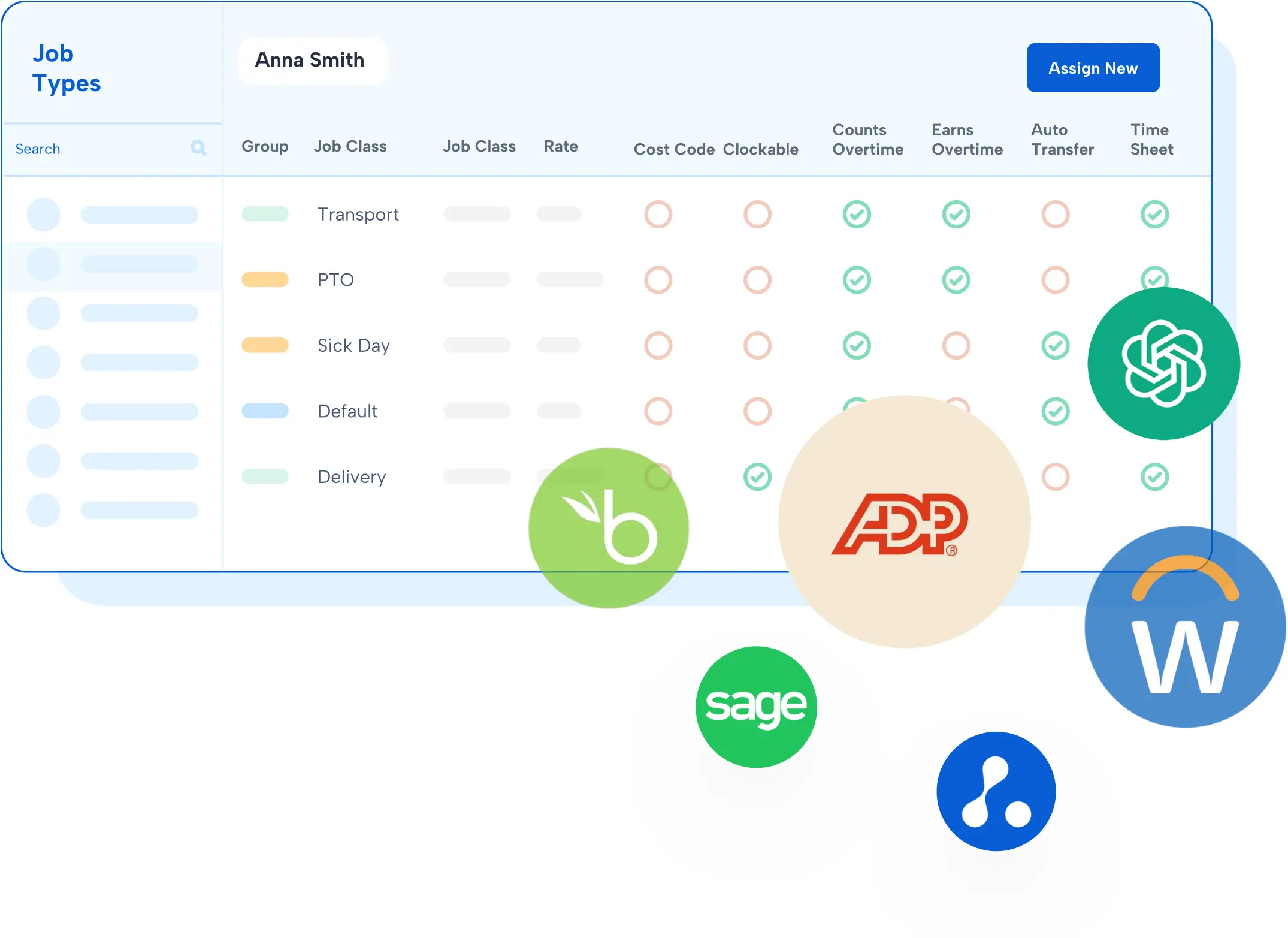Viewport: 1288px width, 938px height.
Task: Uncheck Sick Day Counts Overtime
Action: click(x=857, y=346)
